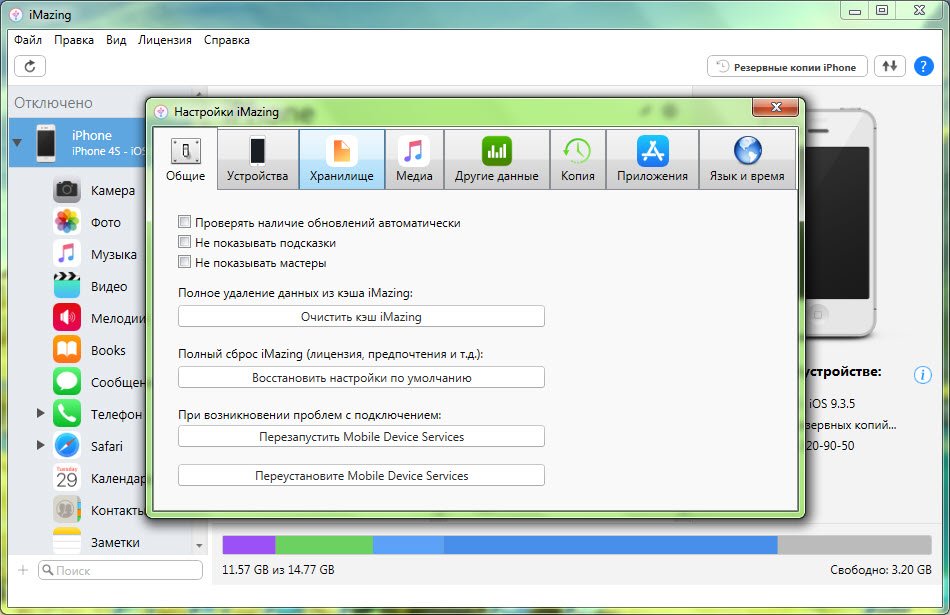Image resolution: width=950 pixels, height=615 pixels.
Task: Click the plus add icon near search
Action: coord(23,570)
